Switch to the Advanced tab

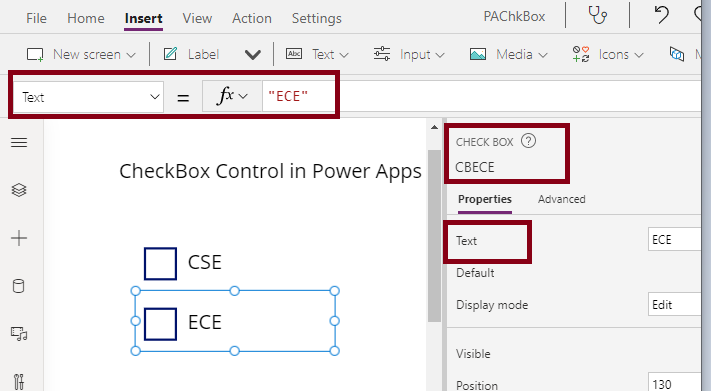point(561,199)
